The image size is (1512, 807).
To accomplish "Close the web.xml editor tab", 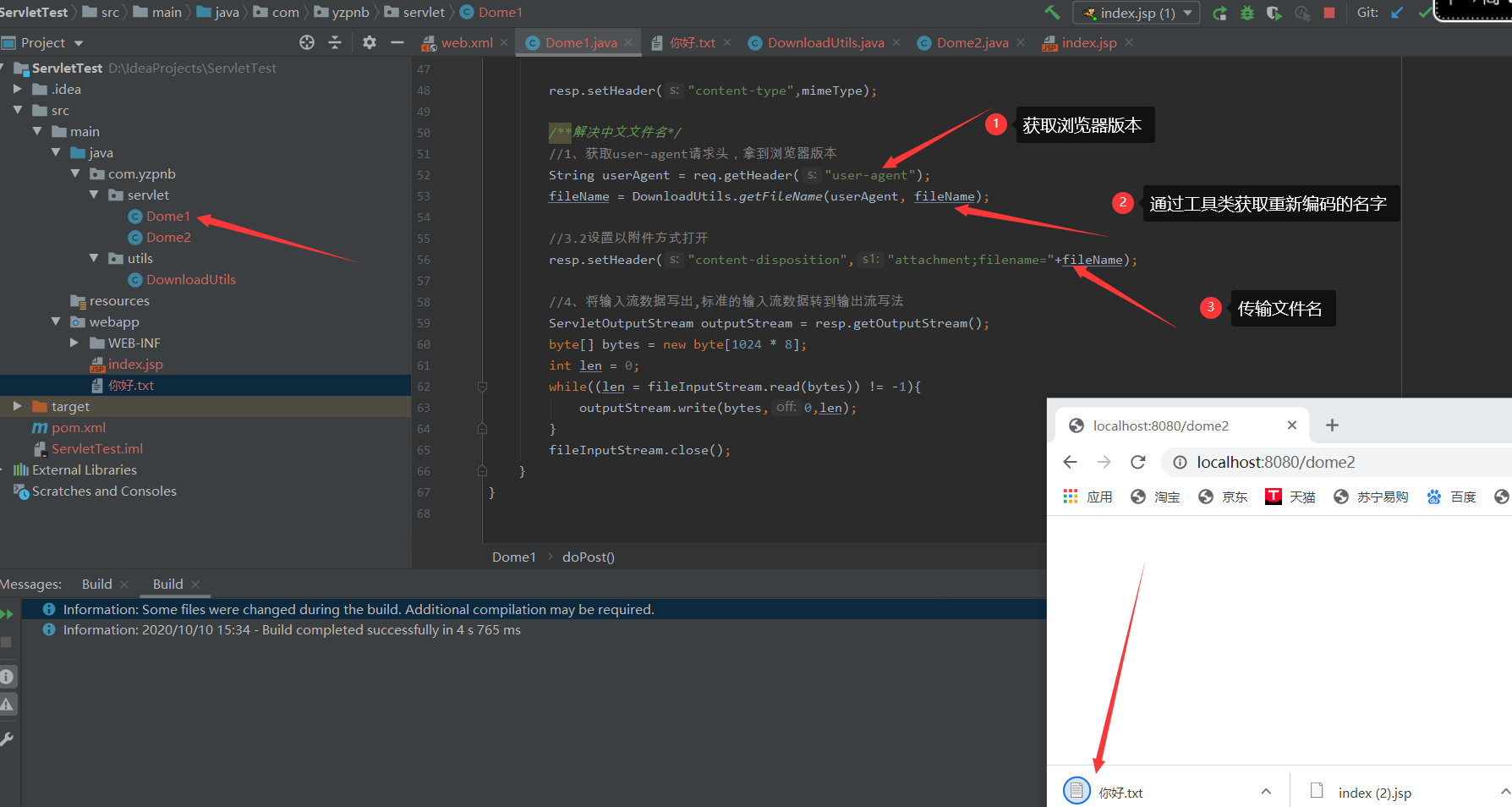I will [x=504, y=42].
